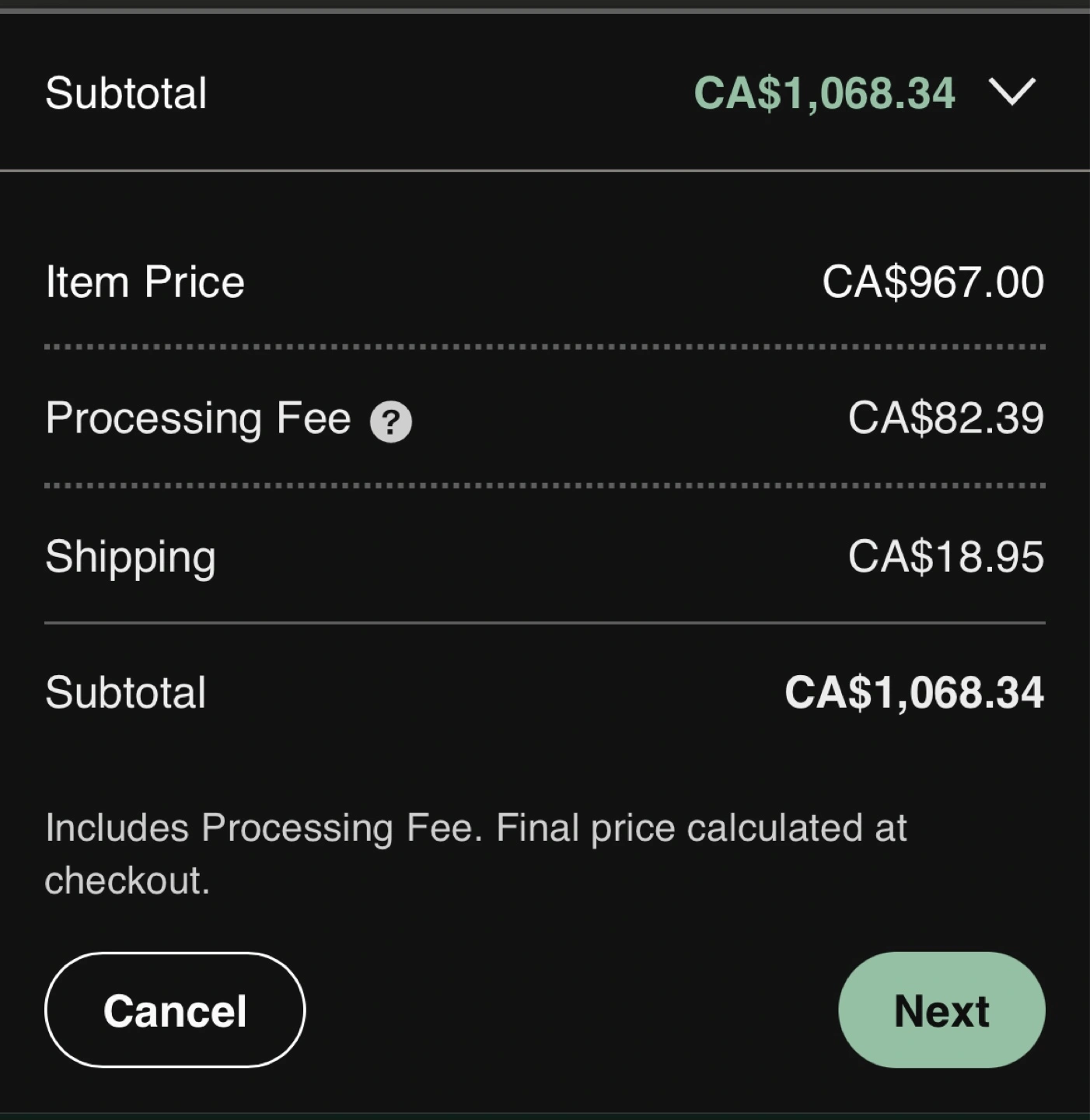This screenshot has height=1120, width=1090.
Task: Select the CA$82.39 processing fee amount
Action: [945, 418]
